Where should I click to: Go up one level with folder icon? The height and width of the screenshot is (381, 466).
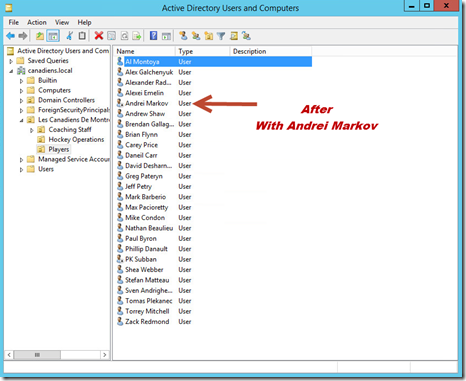click(x=40, y=36)
